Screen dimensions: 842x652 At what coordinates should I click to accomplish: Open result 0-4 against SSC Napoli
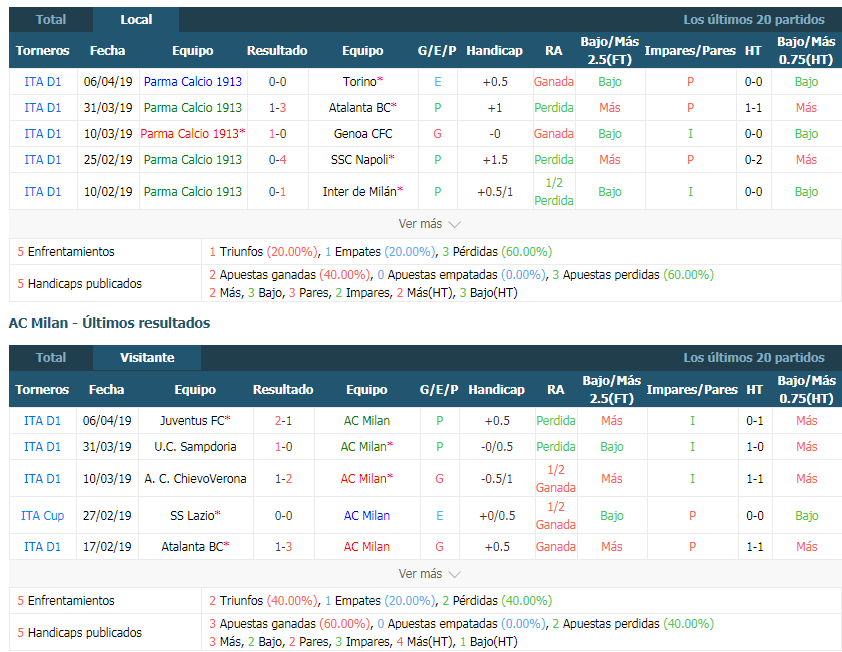[x=277, y=160]
